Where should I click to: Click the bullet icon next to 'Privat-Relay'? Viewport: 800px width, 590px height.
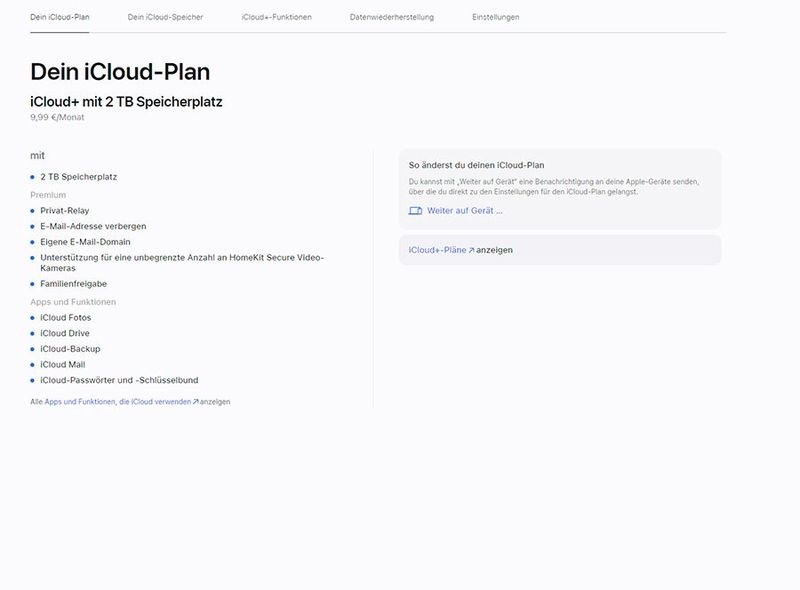32,211
